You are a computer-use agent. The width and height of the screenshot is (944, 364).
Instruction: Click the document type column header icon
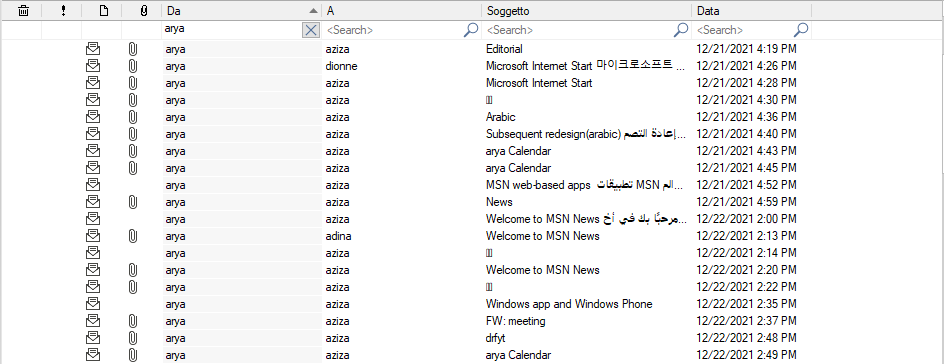pyautogui.click(x=104, y=10)
